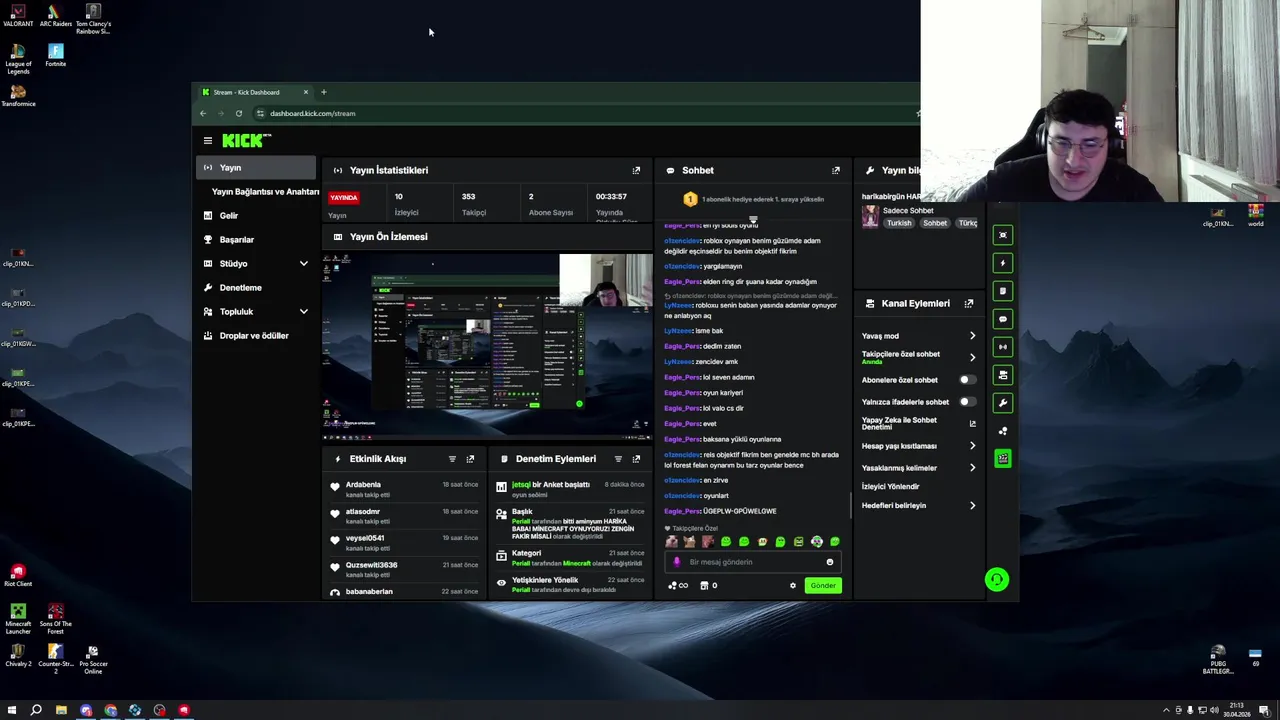1280x720 pixels.
Task: Click the emoji picker in message box
Action: 829,562
